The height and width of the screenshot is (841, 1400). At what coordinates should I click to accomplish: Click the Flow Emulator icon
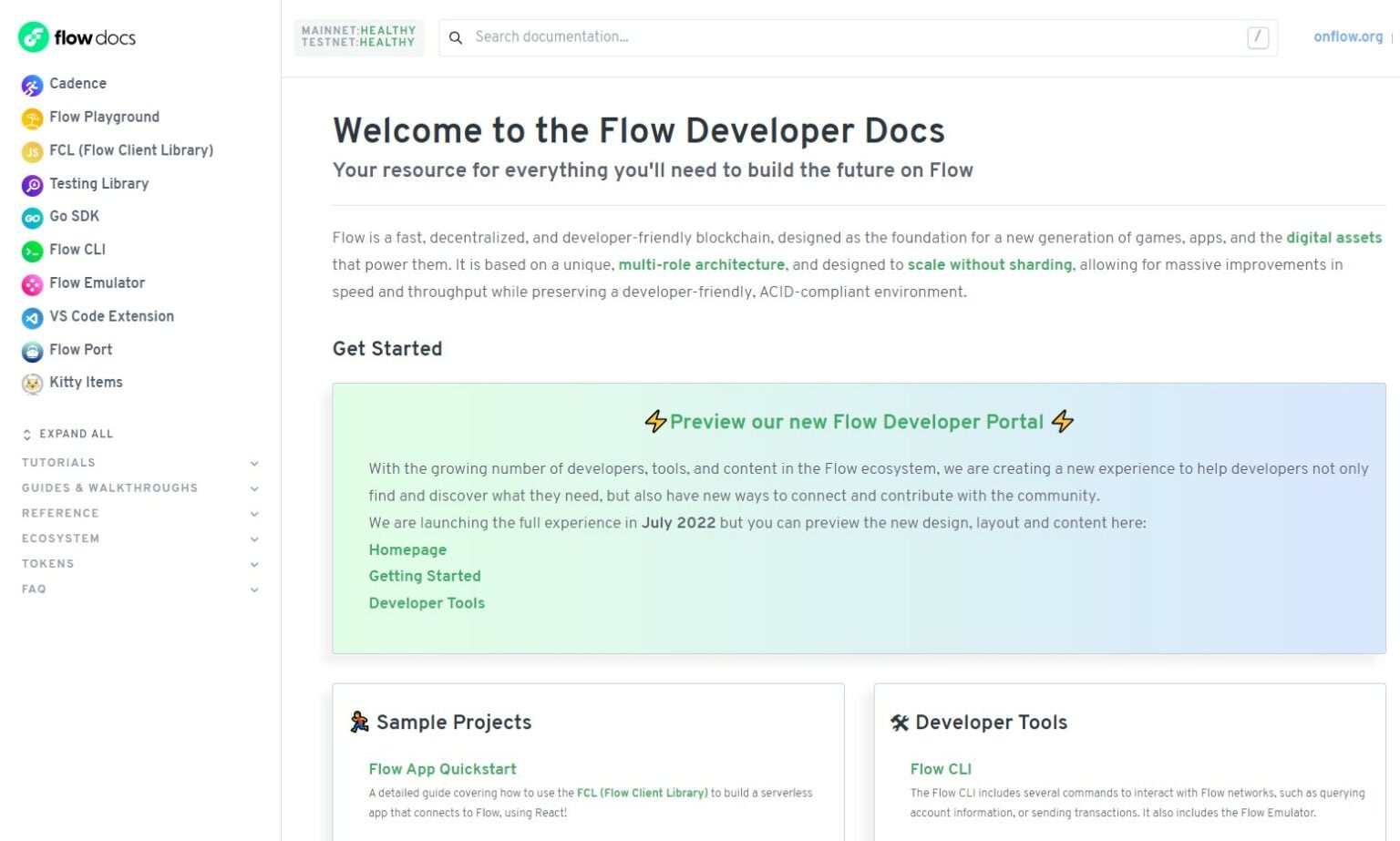click(x=32, y=284)
